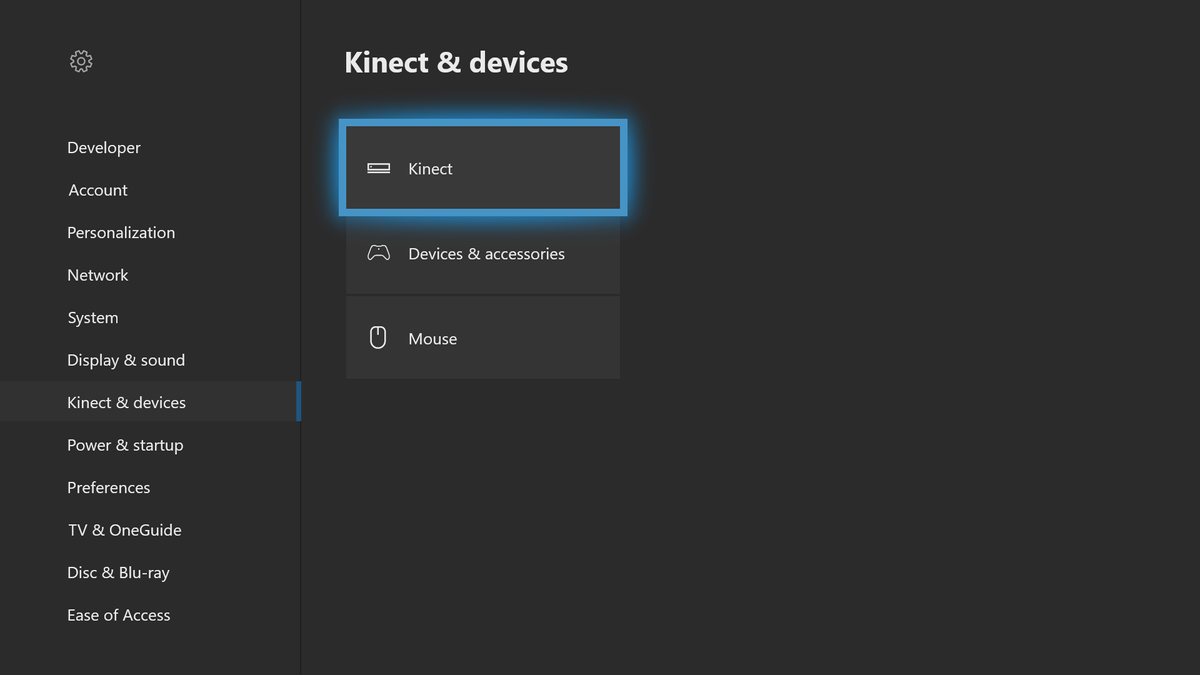The width and height of the screenshot is (1200, 675).
Task: Open Ease of Access settings
Action: tap(118, 614)
